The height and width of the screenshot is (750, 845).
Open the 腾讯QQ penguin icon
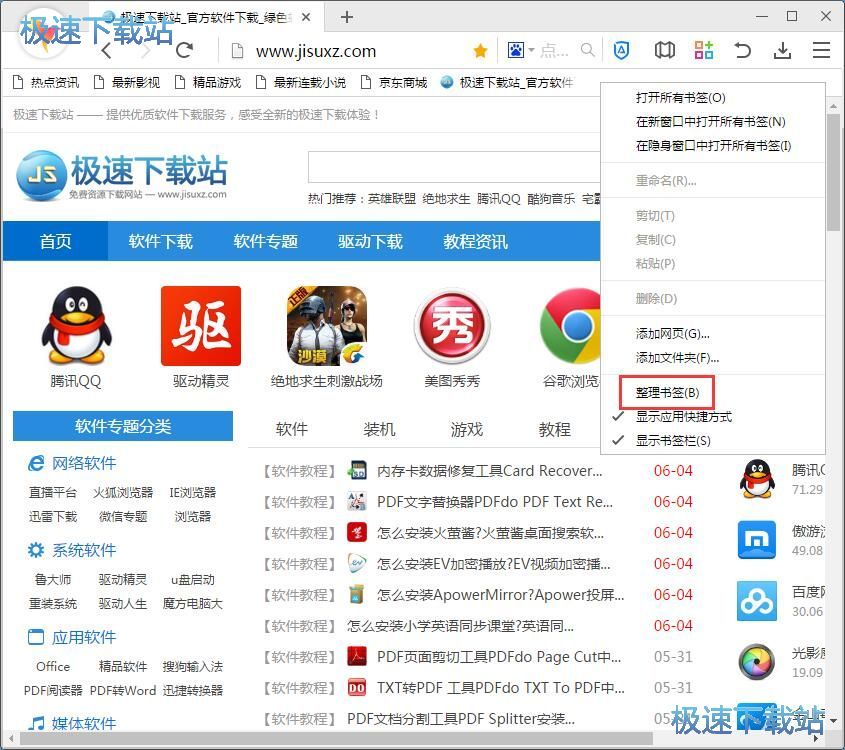click(76, 325)
